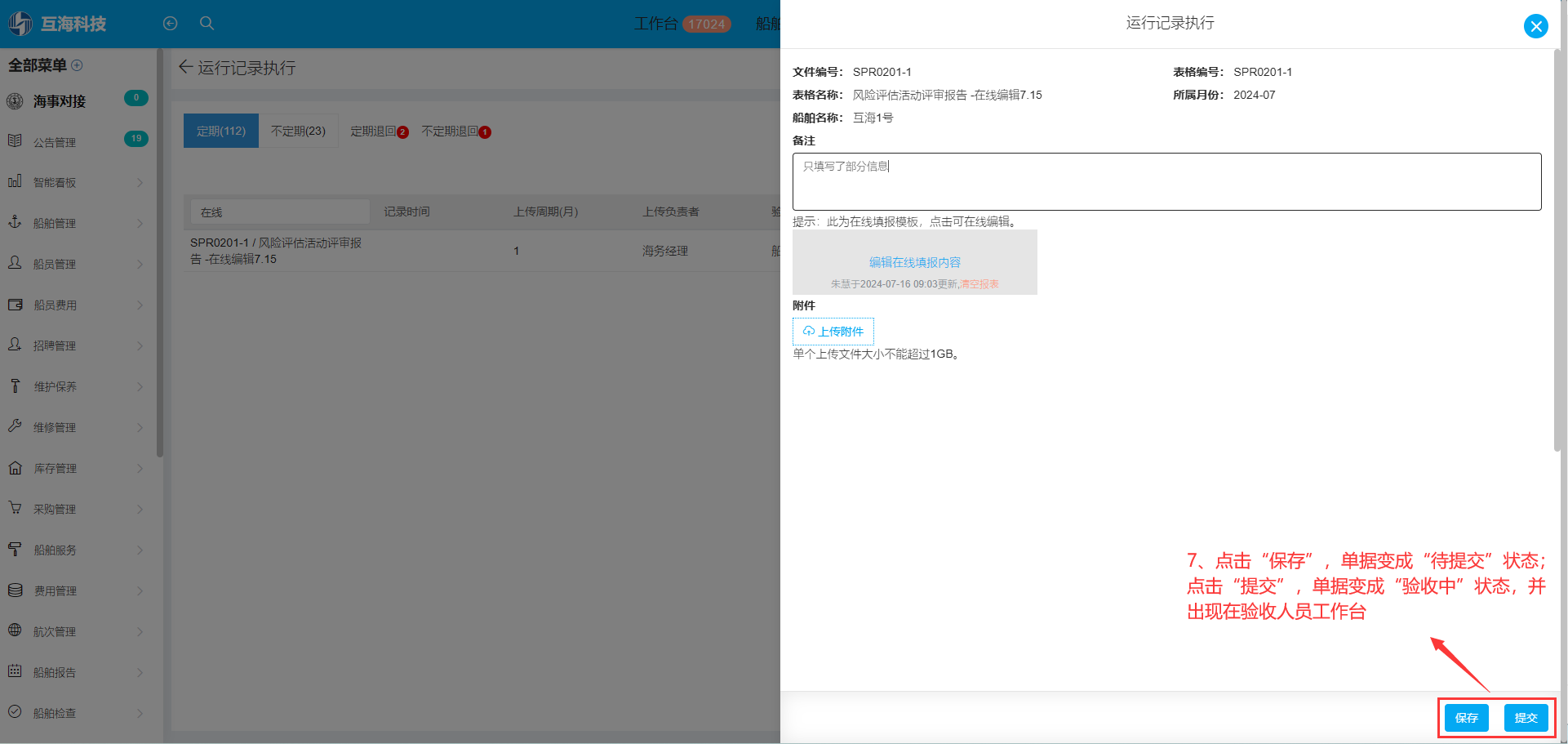Click the 上传附件 upload button

coord(833,332)
